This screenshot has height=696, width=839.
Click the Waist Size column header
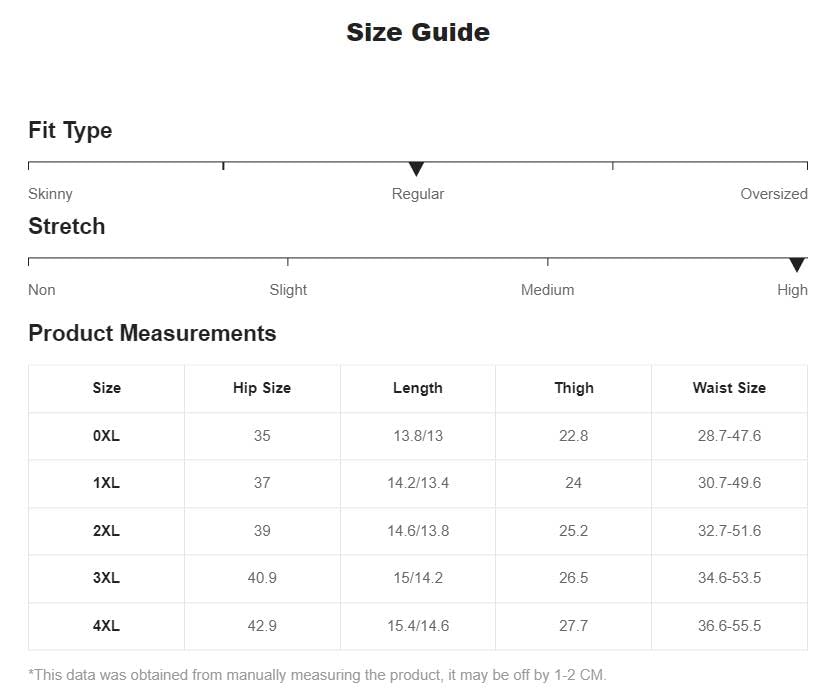pyautogui.click(x=729, y=388)
